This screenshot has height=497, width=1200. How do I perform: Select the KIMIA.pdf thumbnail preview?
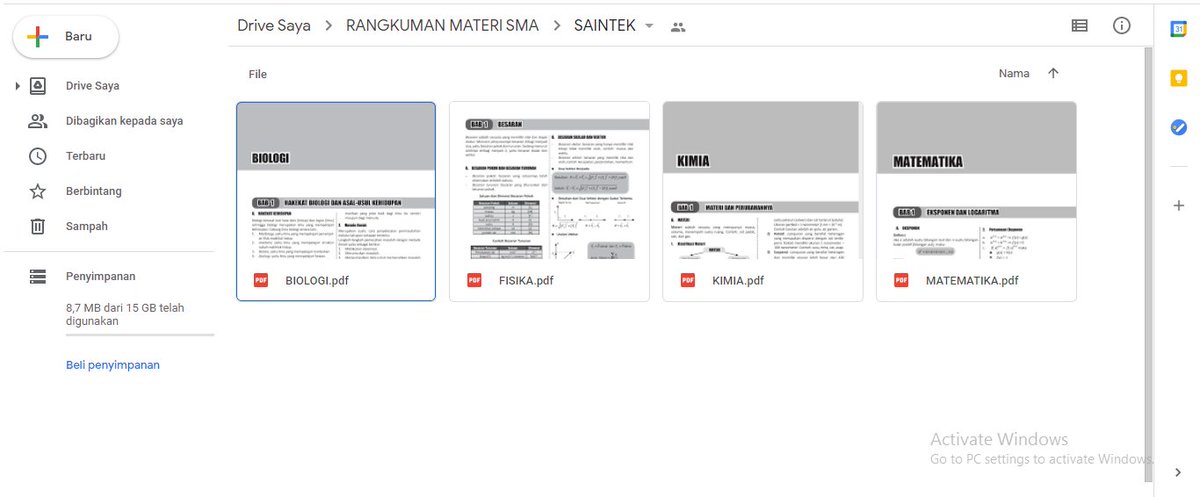(x=762, y=181)
